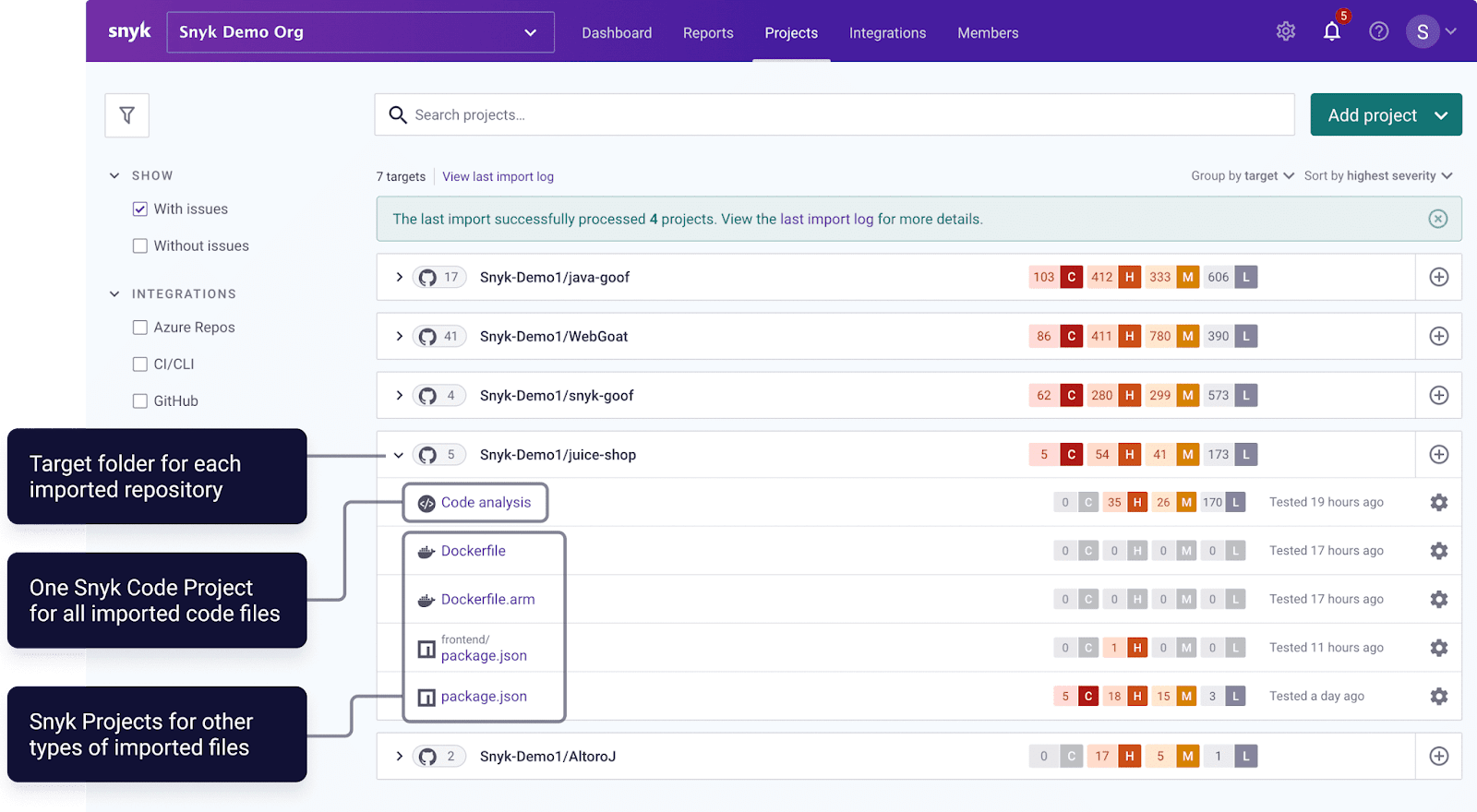Select the Projects tab
Viewport: 1477px width, 812px height.
791,32
